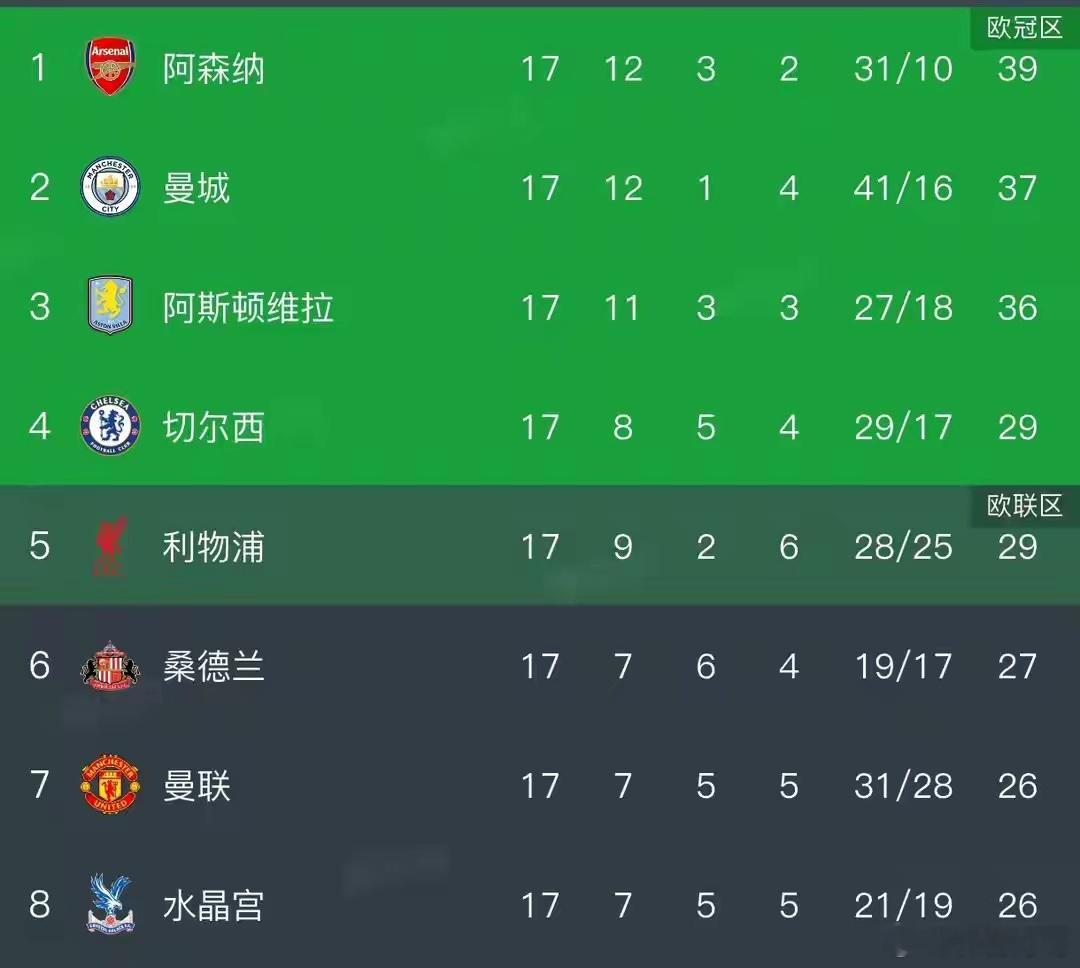Open the 利物浦 team row
The width and height of the screenshot is (1080, 968).
coord(213,547)
